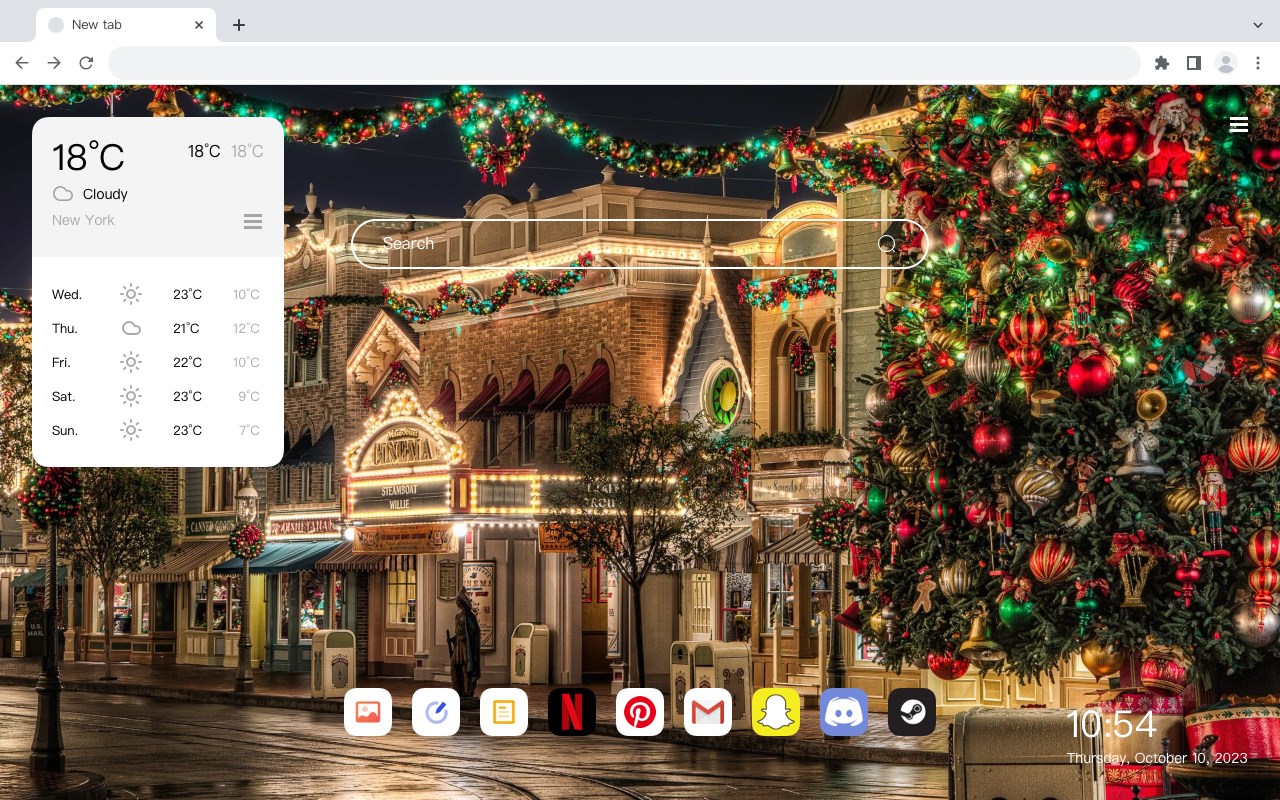Close the New tab tab
Image resolution: width=1280 pixels, height=800 pixels.
pyautogui.click(x=199, y=25)
